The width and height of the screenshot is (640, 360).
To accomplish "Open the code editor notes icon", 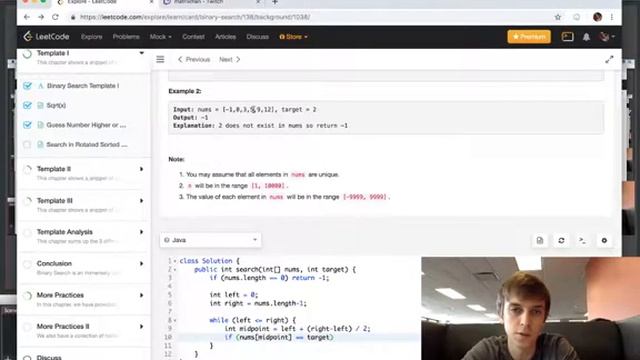I will click(540, 240).
